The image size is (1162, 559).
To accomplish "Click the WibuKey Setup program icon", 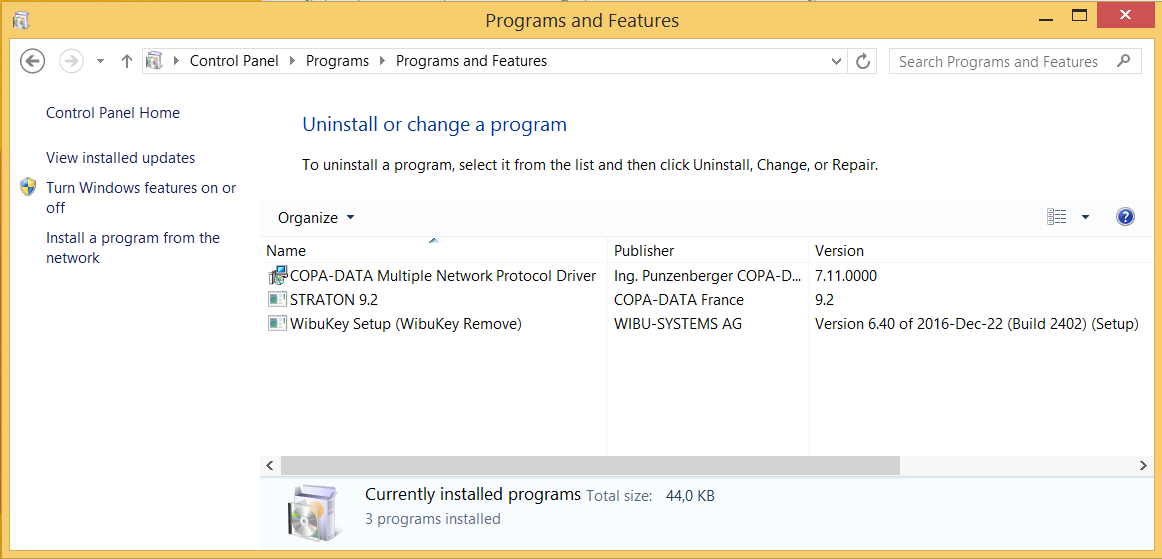I will click(277, 323).
